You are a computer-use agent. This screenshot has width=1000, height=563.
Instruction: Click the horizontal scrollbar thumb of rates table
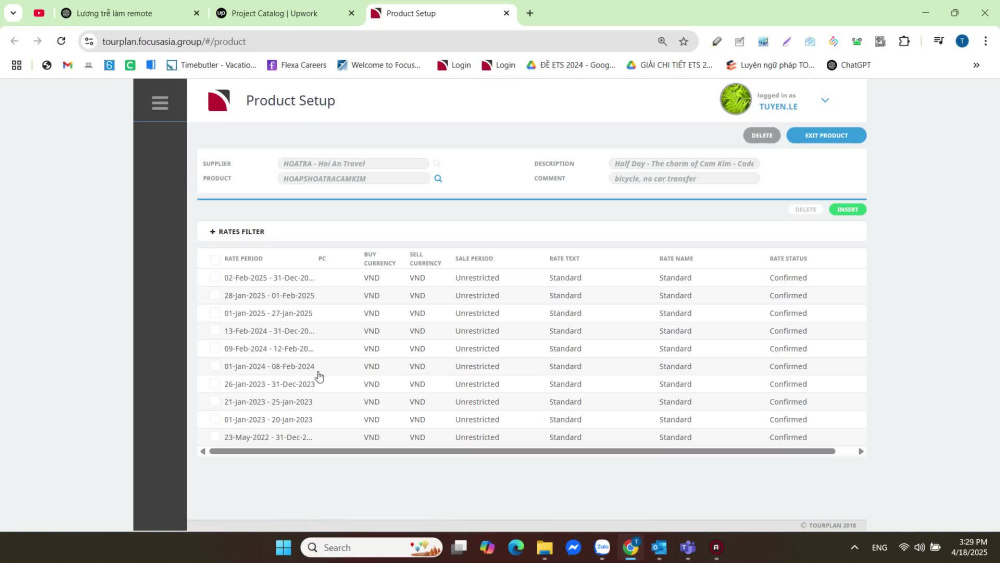pyautogui.click(x=522, y=451)
